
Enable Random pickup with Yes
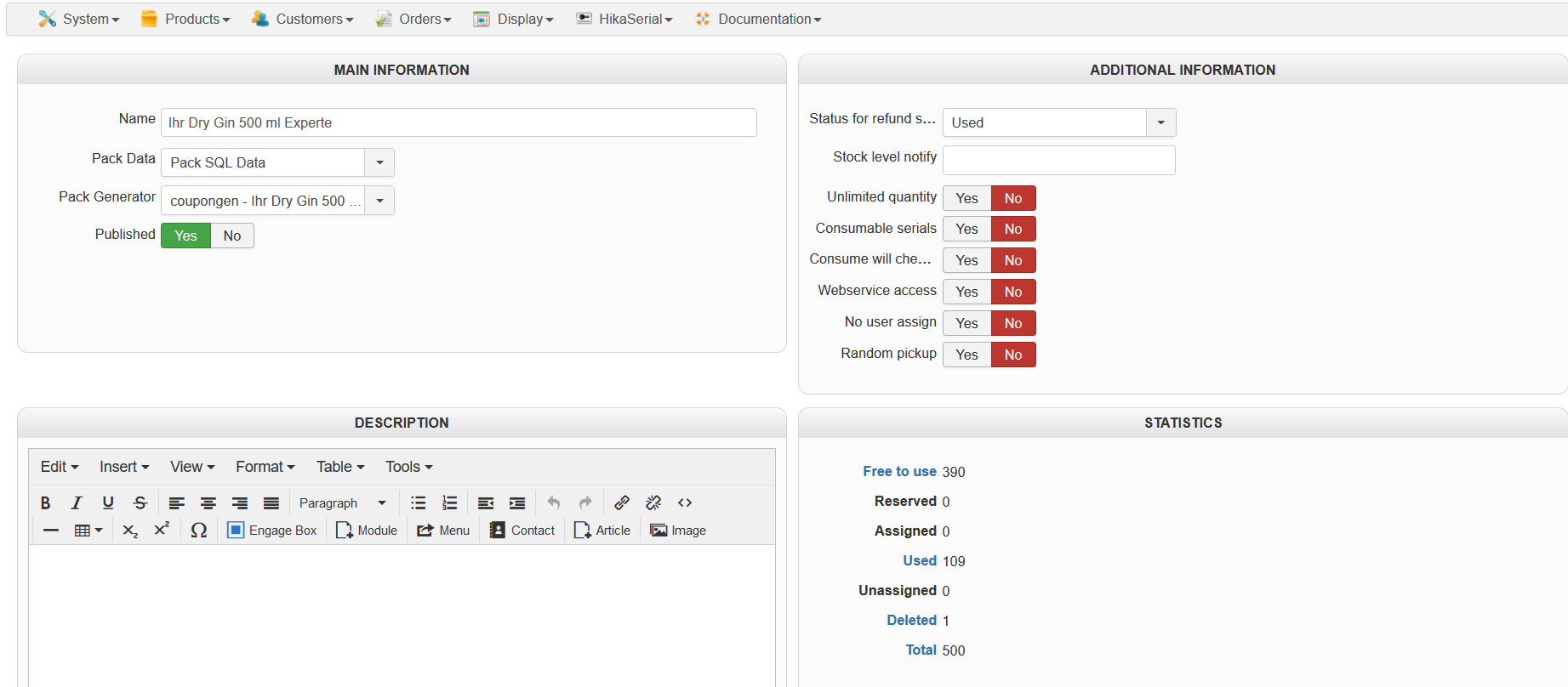966,355
